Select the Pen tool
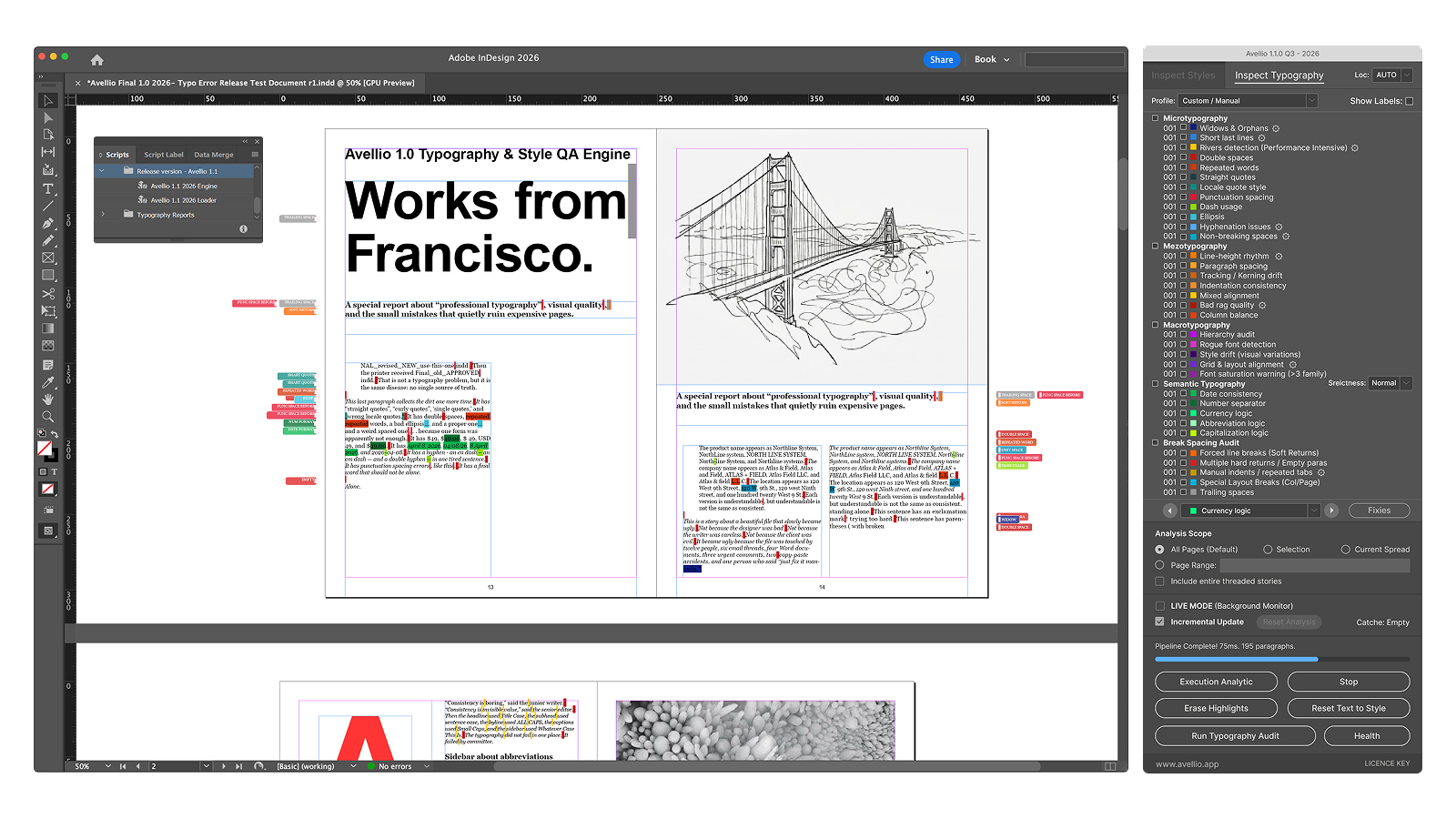Image resolution: width=1456 pixels, height=819 pixels. [x=48, y=223]
